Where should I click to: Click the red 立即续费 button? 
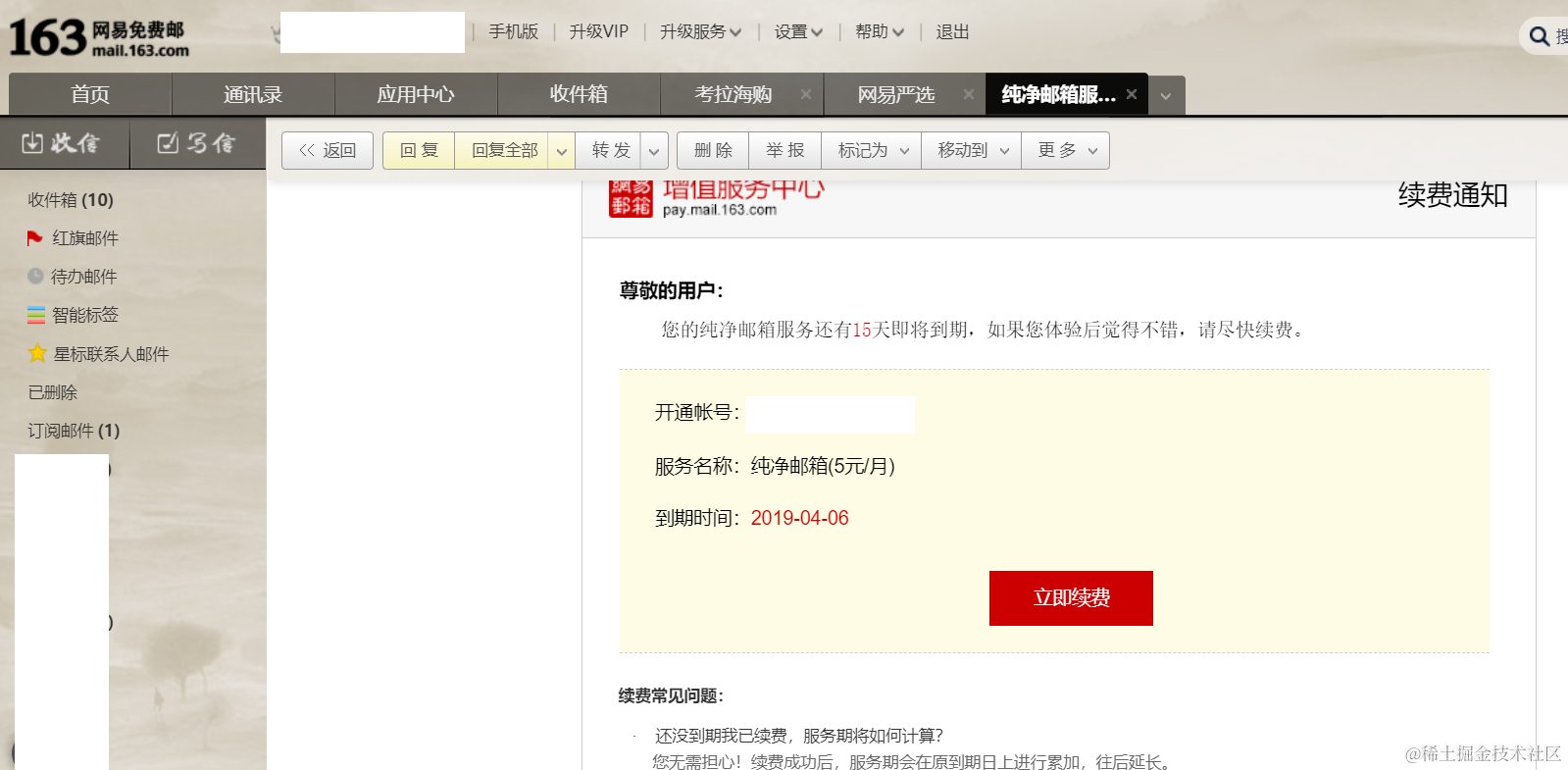(1071, 598)
